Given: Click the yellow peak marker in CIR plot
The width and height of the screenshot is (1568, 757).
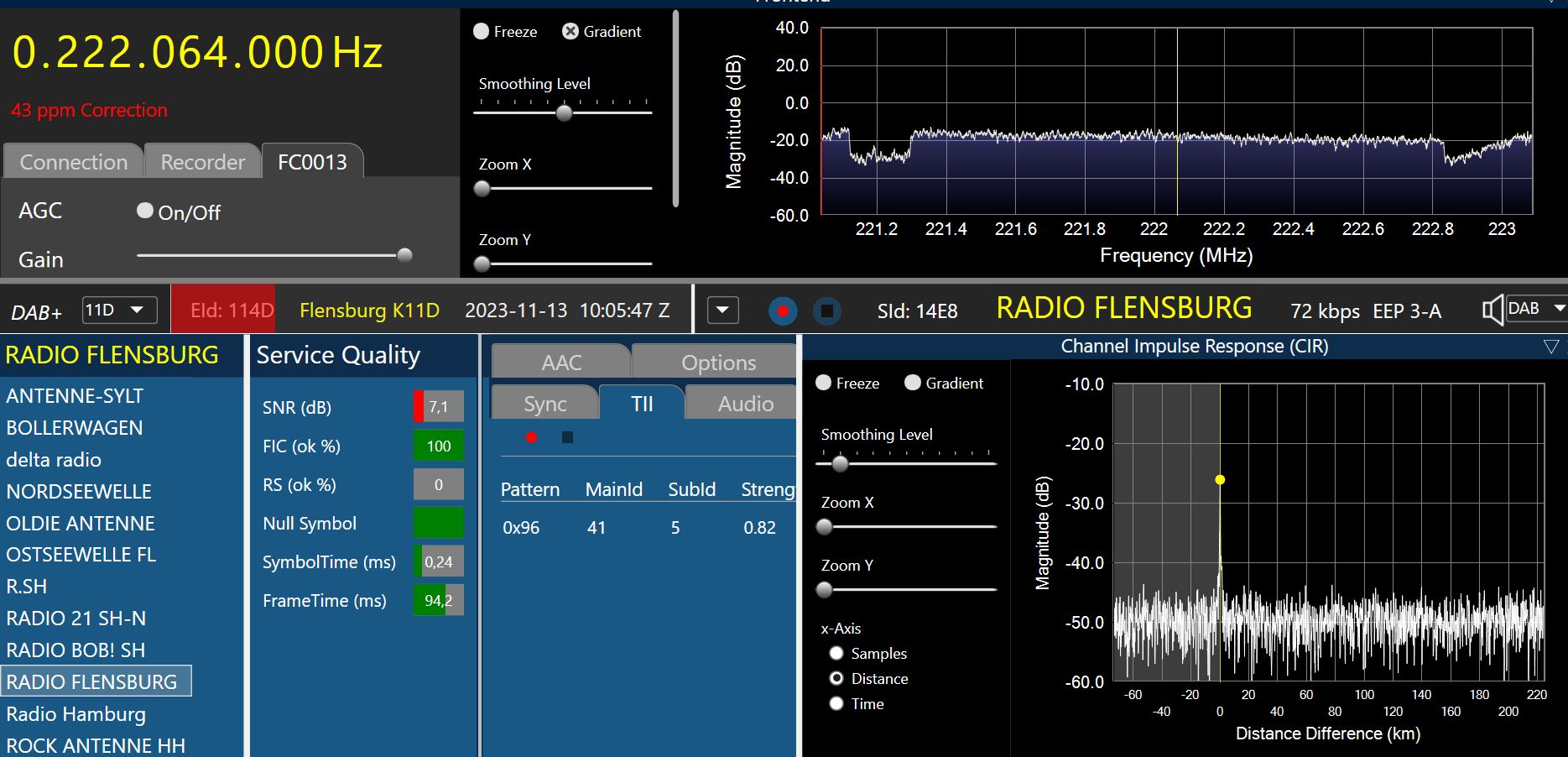Looking at the screenshot, I should tap(1220, 480).
